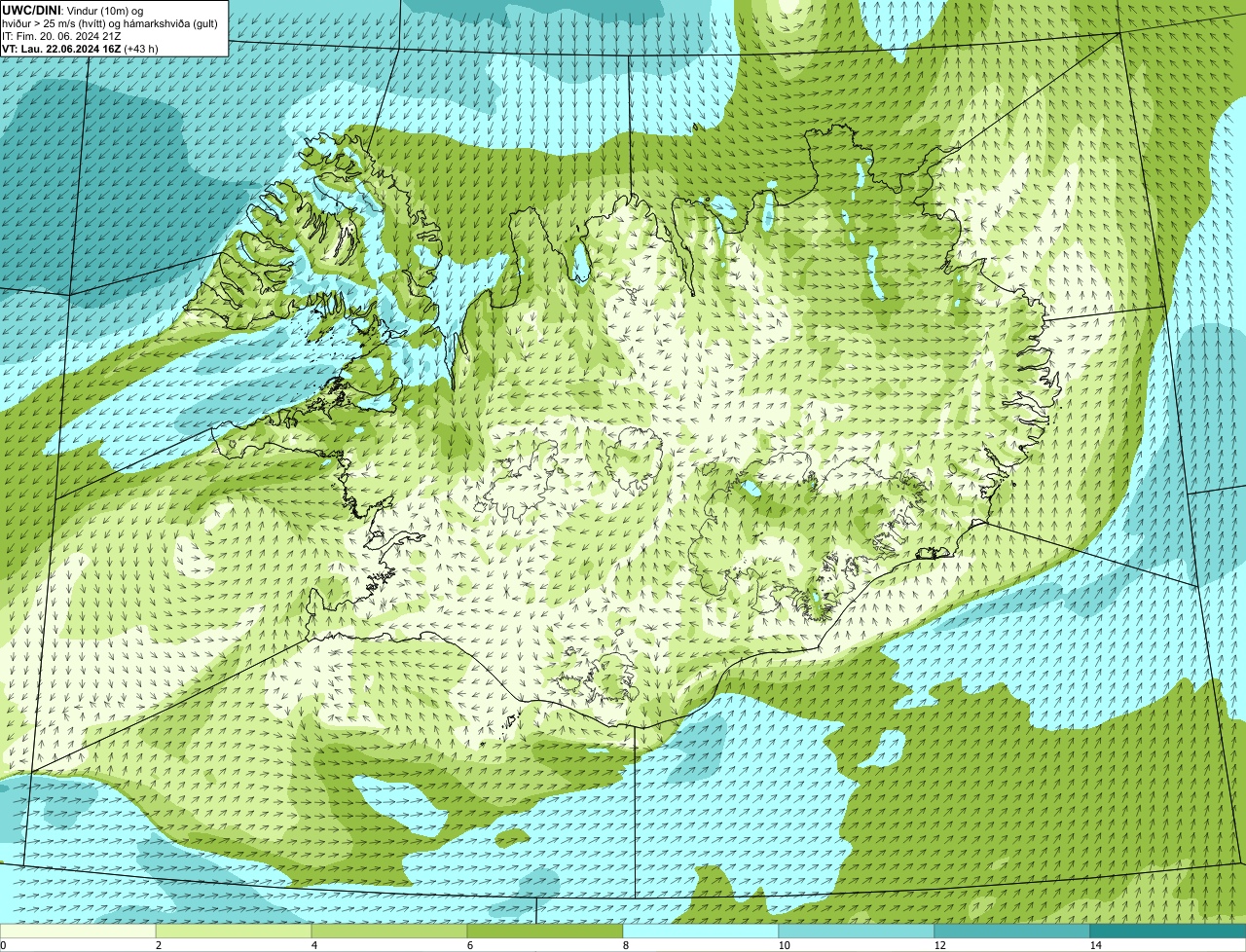Click the legend scale value "0"
Image resolution: width=1246 pixels, height=952 pixels.
point(3,945)
